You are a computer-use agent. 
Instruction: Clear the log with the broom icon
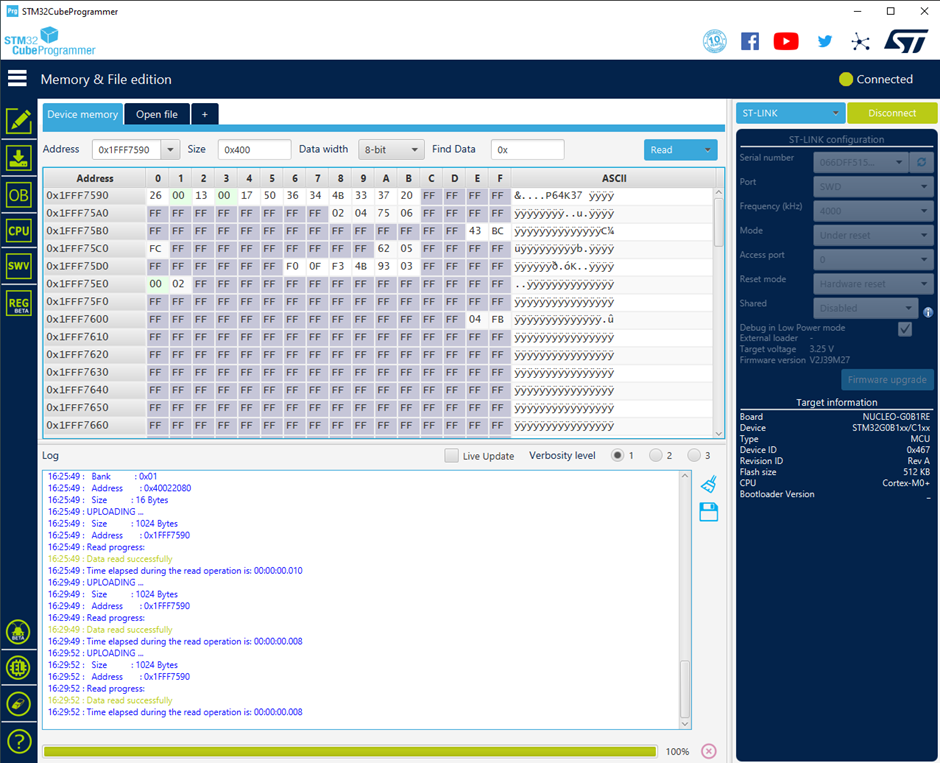tap(709, 484)
